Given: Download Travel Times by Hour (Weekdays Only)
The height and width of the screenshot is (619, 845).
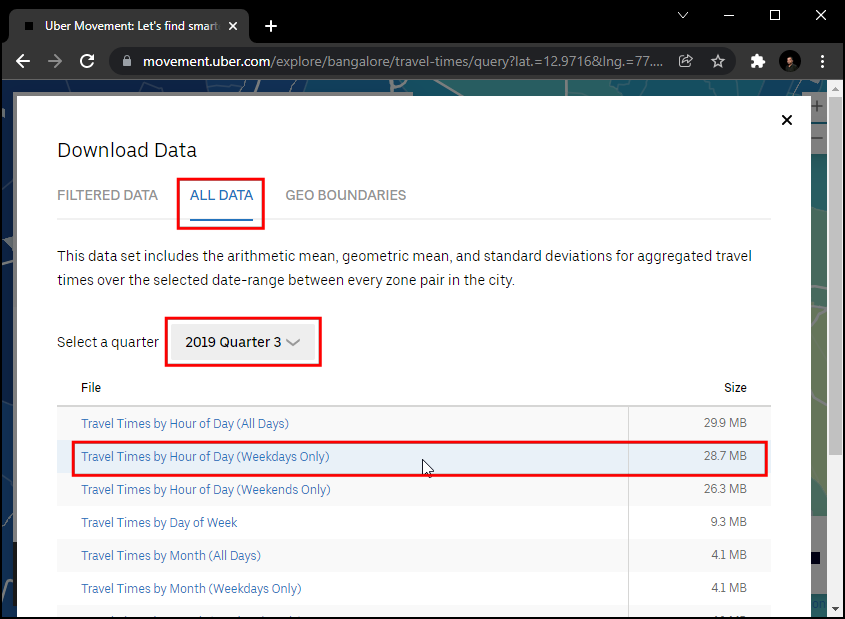Looking at the screenshot, I should point(204,457).
